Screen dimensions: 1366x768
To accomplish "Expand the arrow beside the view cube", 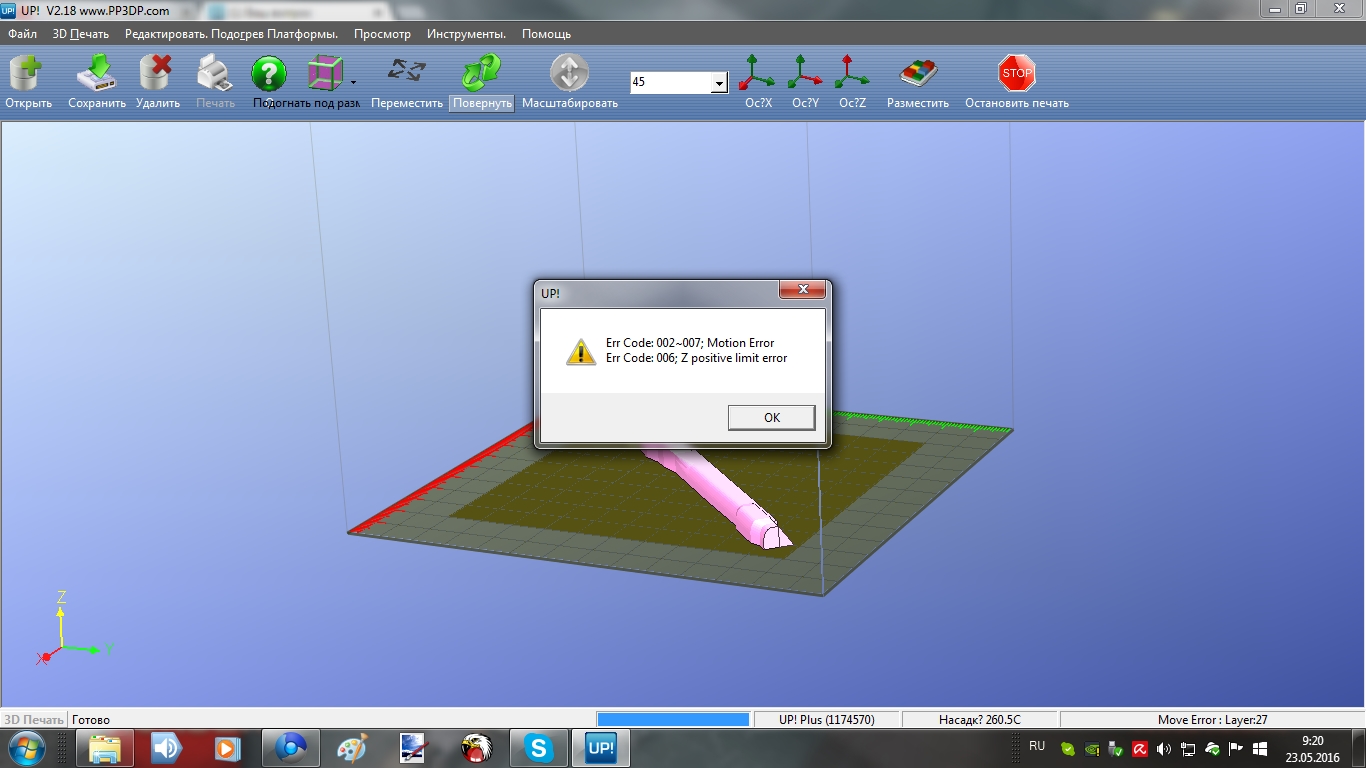I will click(x=353, y=84).
